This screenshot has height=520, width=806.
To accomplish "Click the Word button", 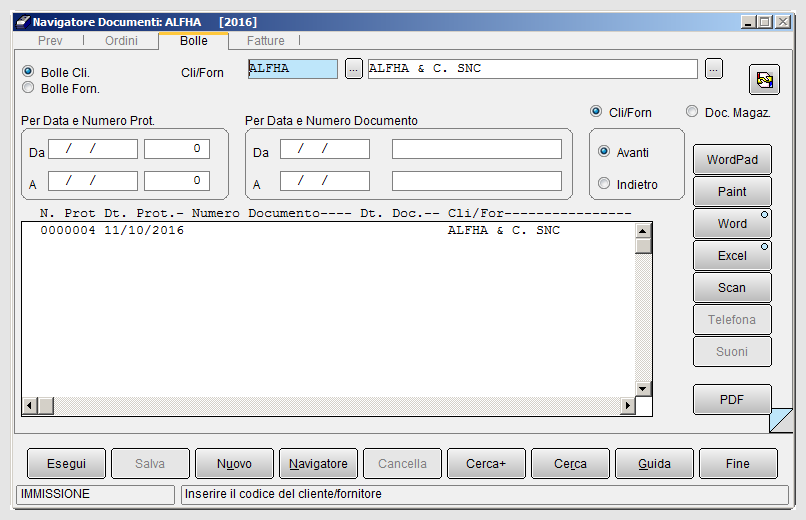I will (x=732, y=224).
